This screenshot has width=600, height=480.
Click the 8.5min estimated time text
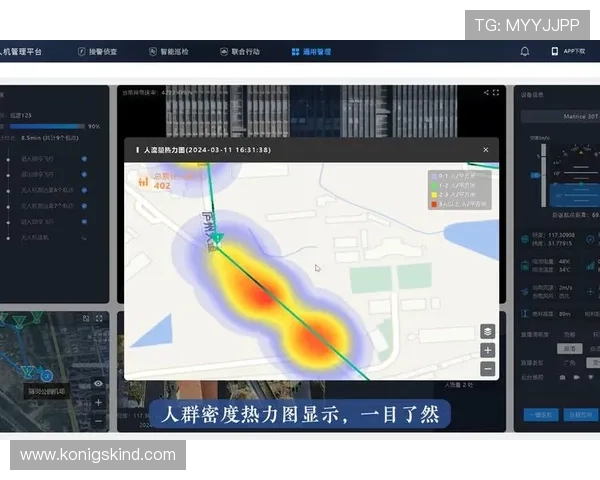pos(50,138)
